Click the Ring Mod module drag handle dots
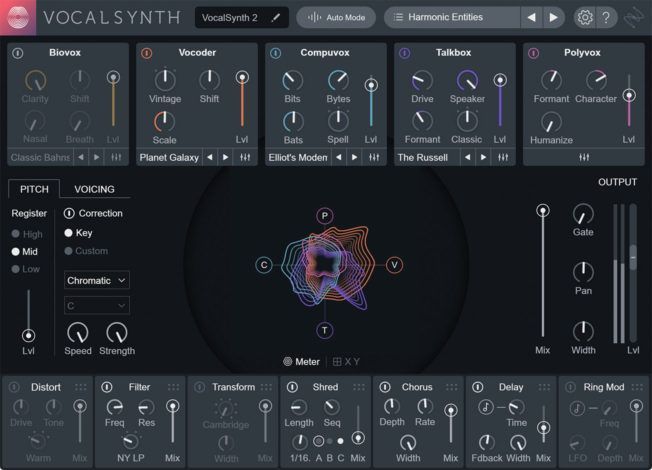 click(x=637, y=387)
